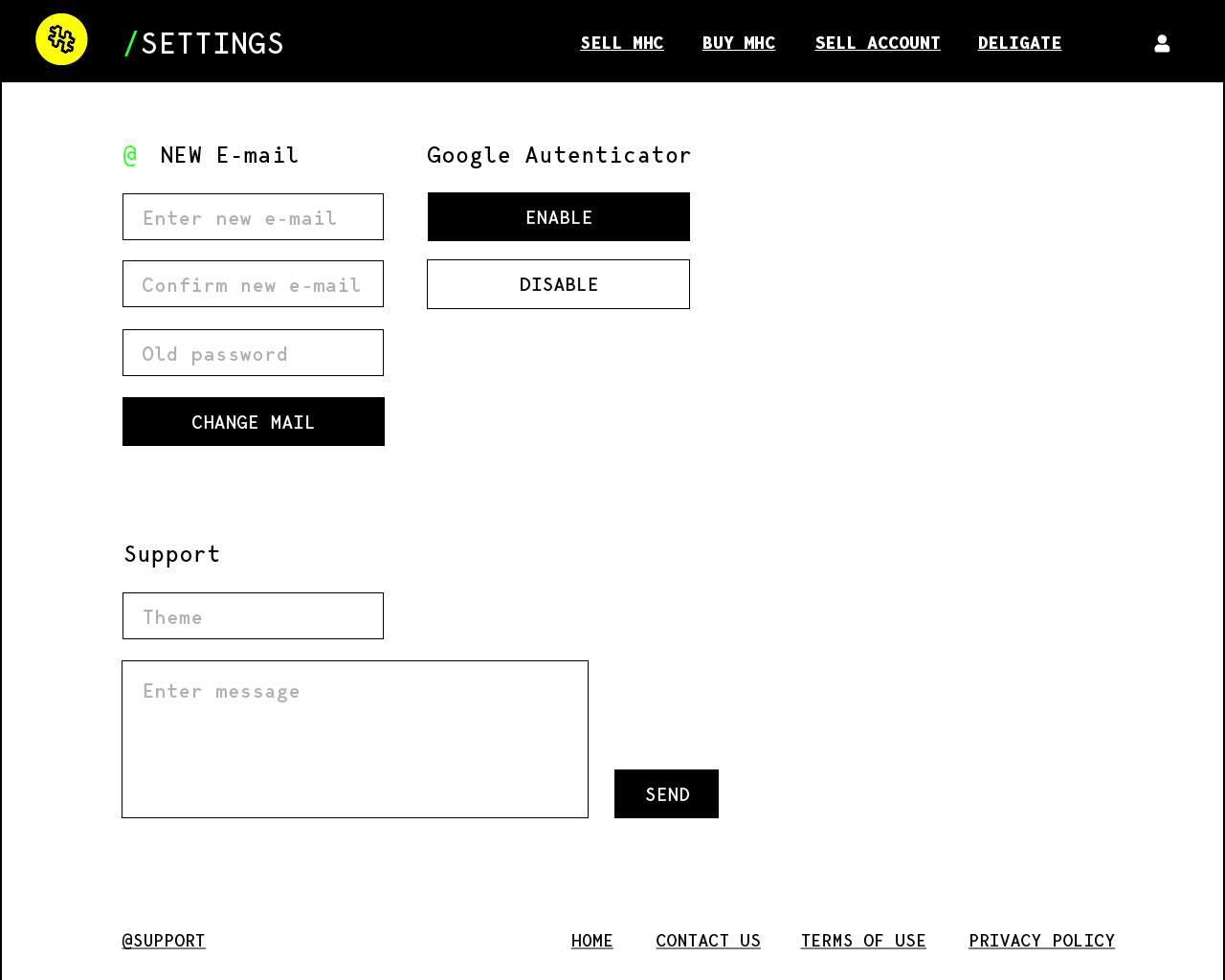Image resolution: width=1225 pixels, height=980 pixels.
Task: Select the Old password input
Action: pos(253,353)
